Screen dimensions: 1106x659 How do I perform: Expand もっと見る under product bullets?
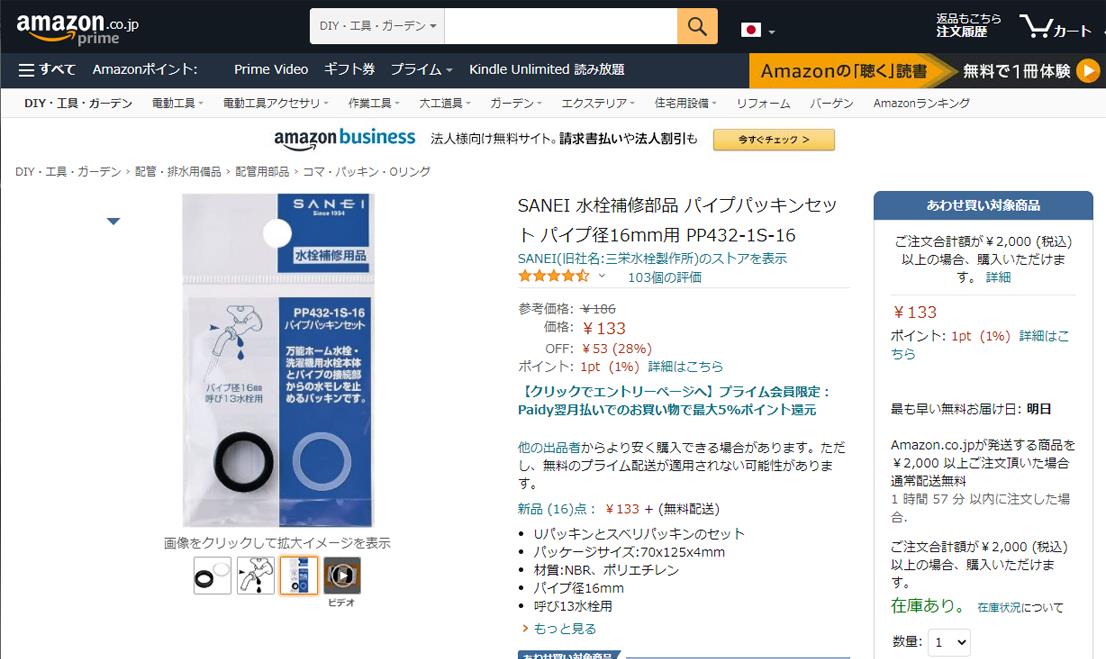click(x=559, y=628)
